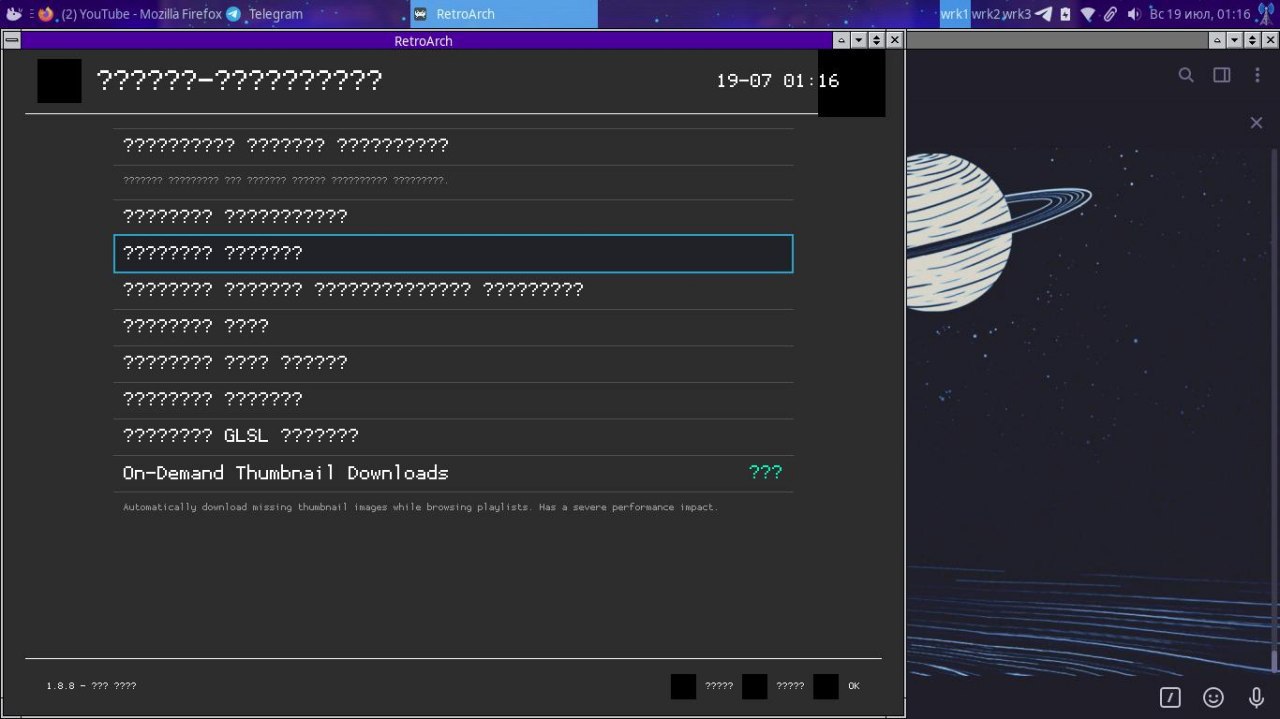Switch to workspace wrk3
The height and width of the screenshot is (719, 1280).
pos(1016,14)
